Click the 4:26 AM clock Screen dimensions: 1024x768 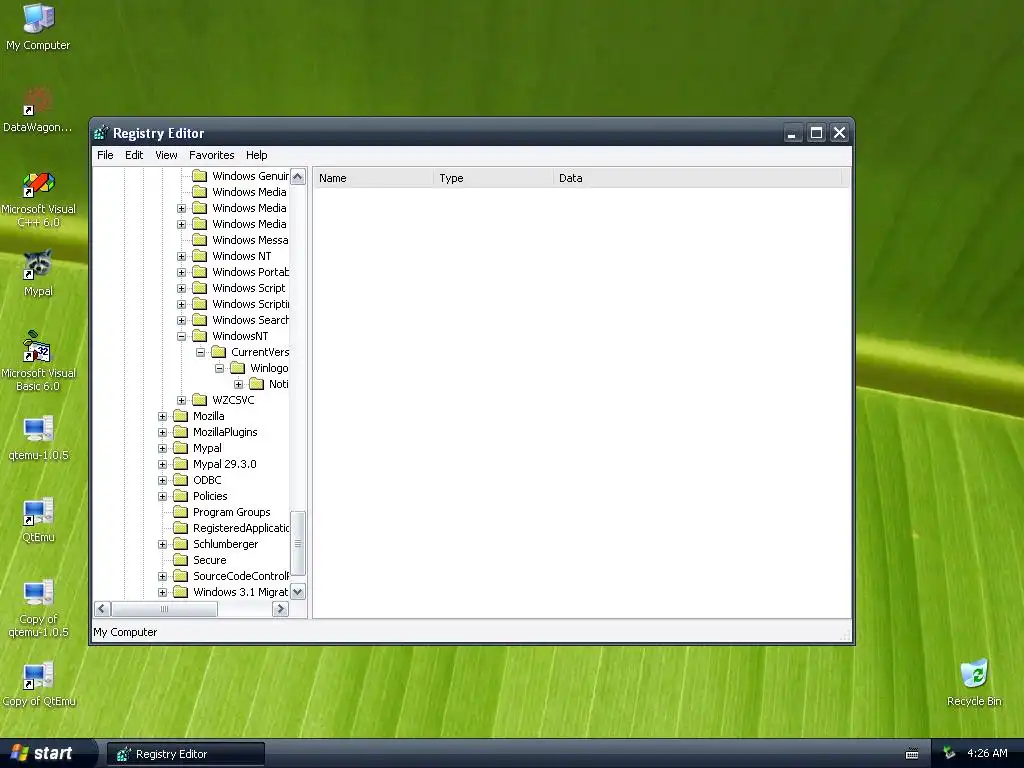tap(987, 753)
